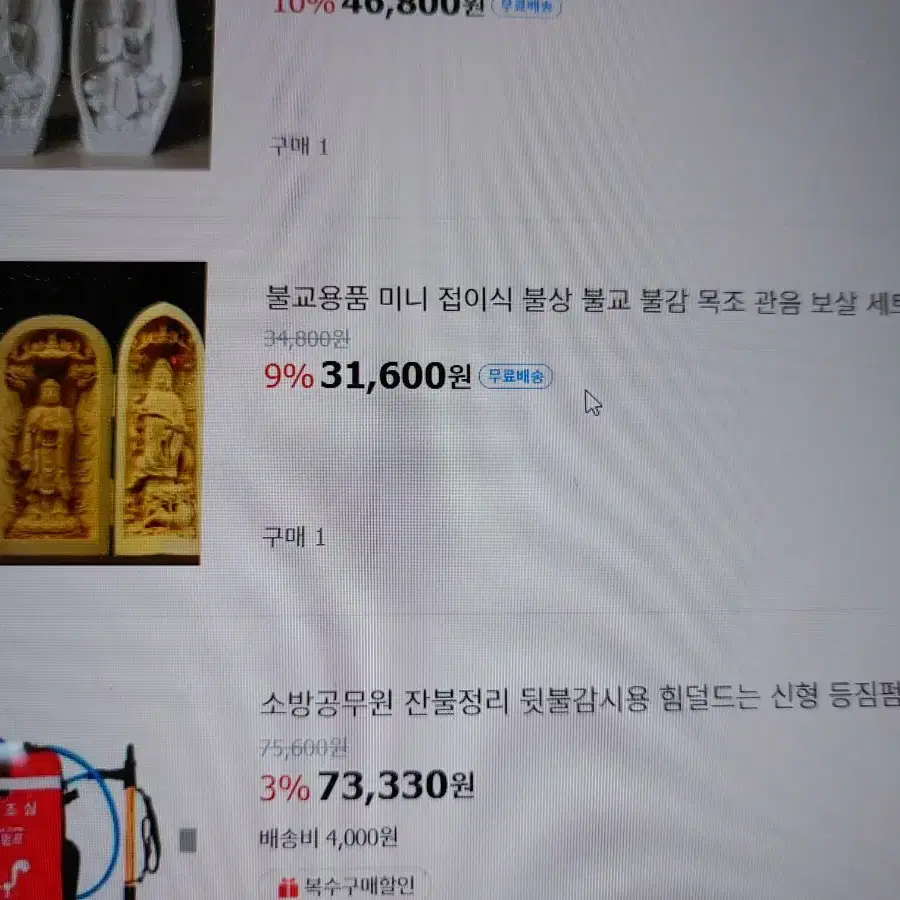Screen dimensions: 900x900
Task: Click 구매 1 under the Buddha shrine listing
Action: tap(294, 537)
